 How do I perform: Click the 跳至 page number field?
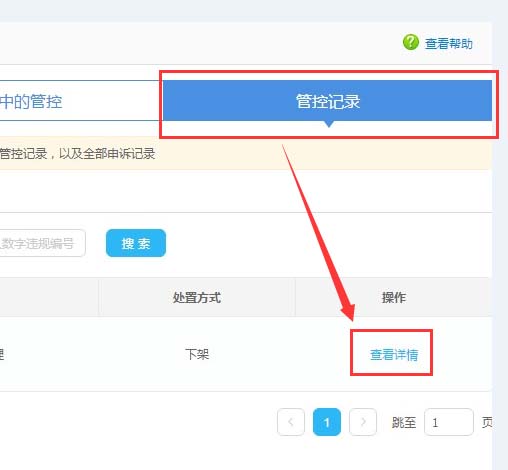(449, 422)
